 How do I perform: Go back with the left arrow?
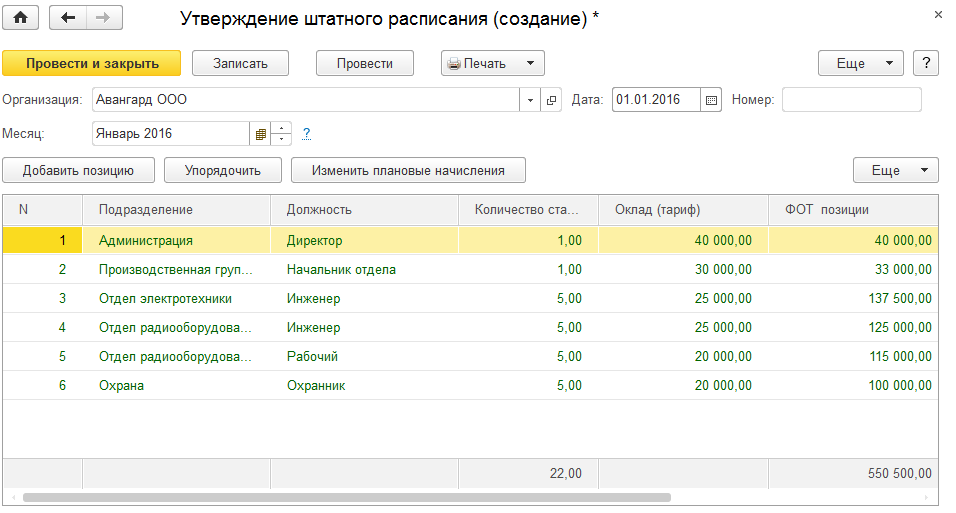tap(68, 18)
